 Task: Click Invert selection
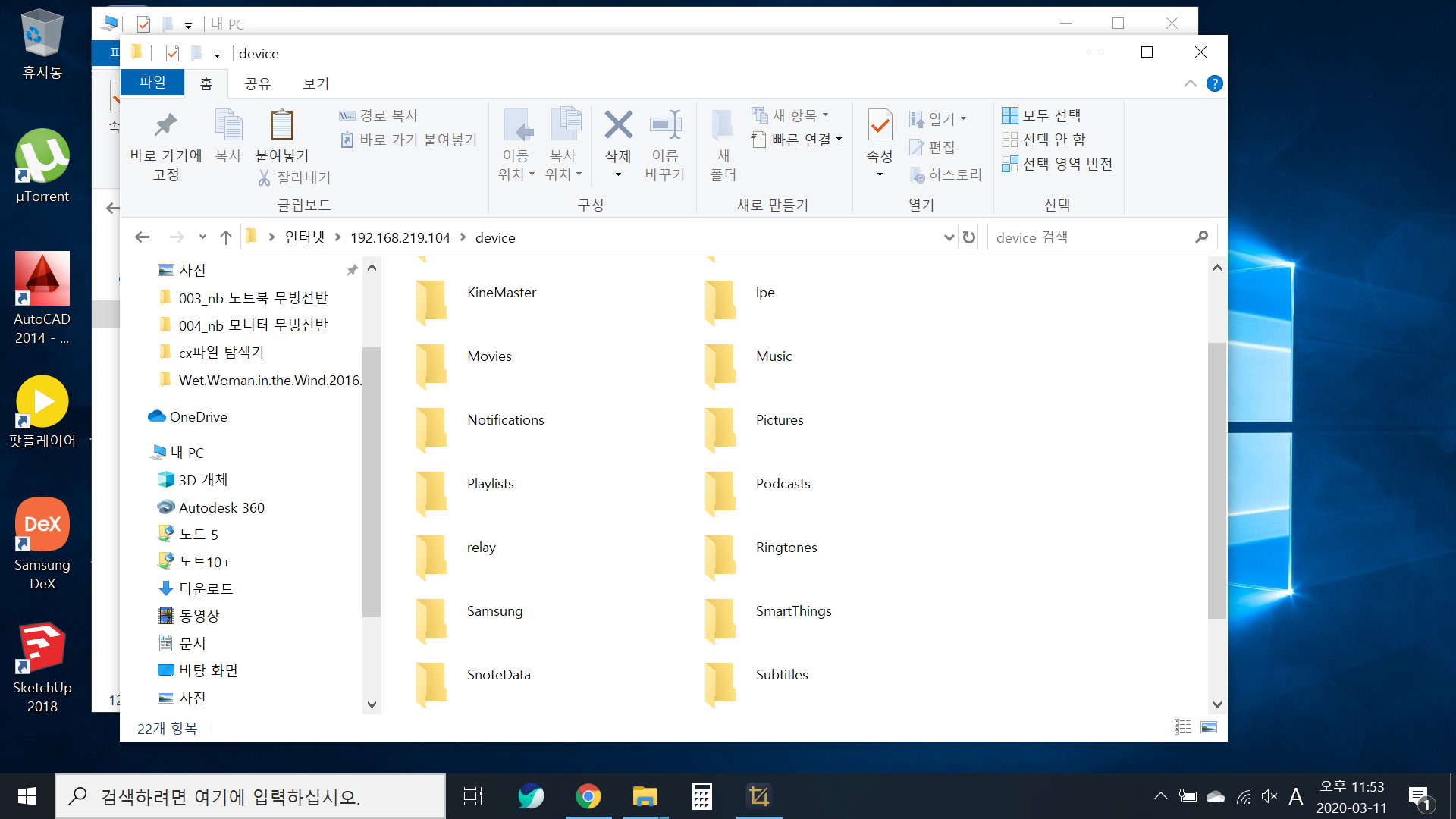pos(1057,164)
